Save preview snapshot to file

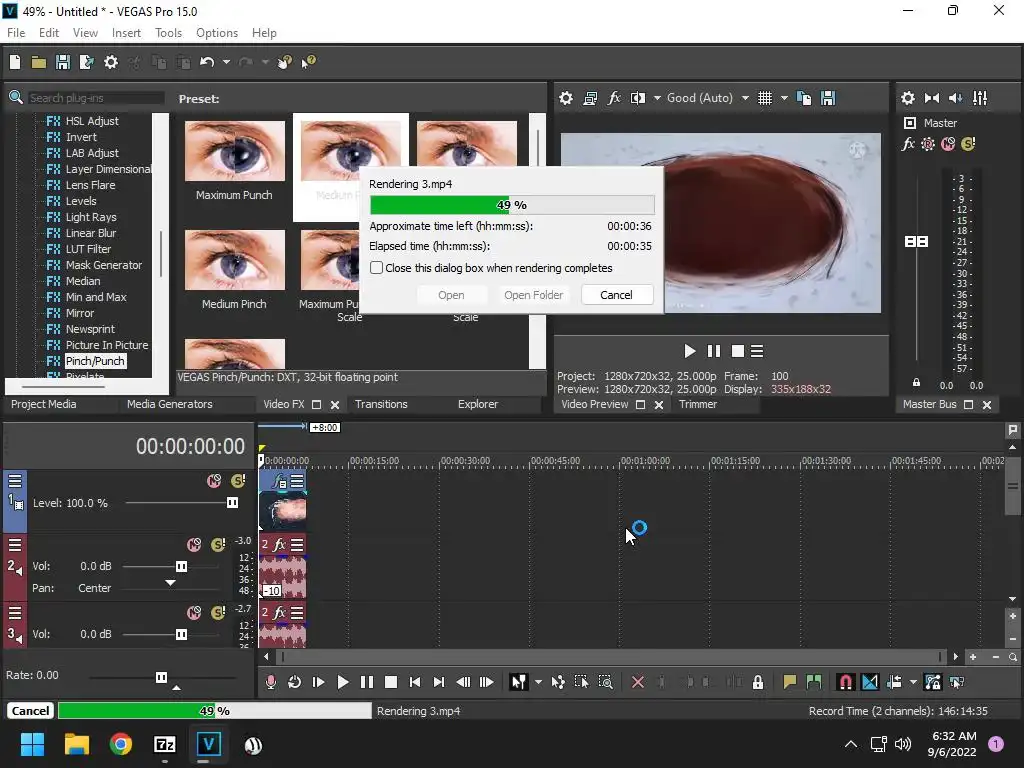click(828, 98)
